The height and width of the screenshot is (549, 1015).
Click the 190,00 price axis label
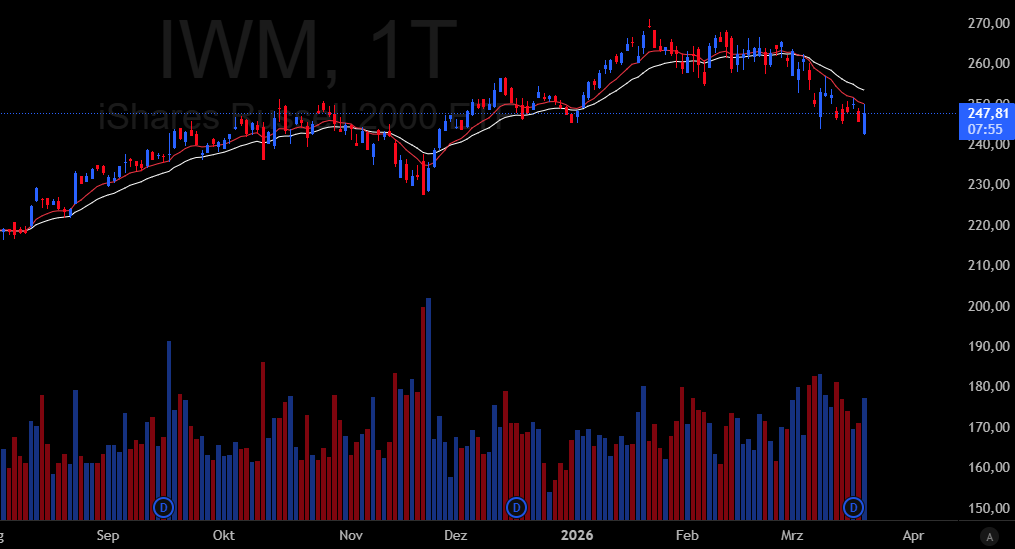pyautogui.click(x=988, y=346)
